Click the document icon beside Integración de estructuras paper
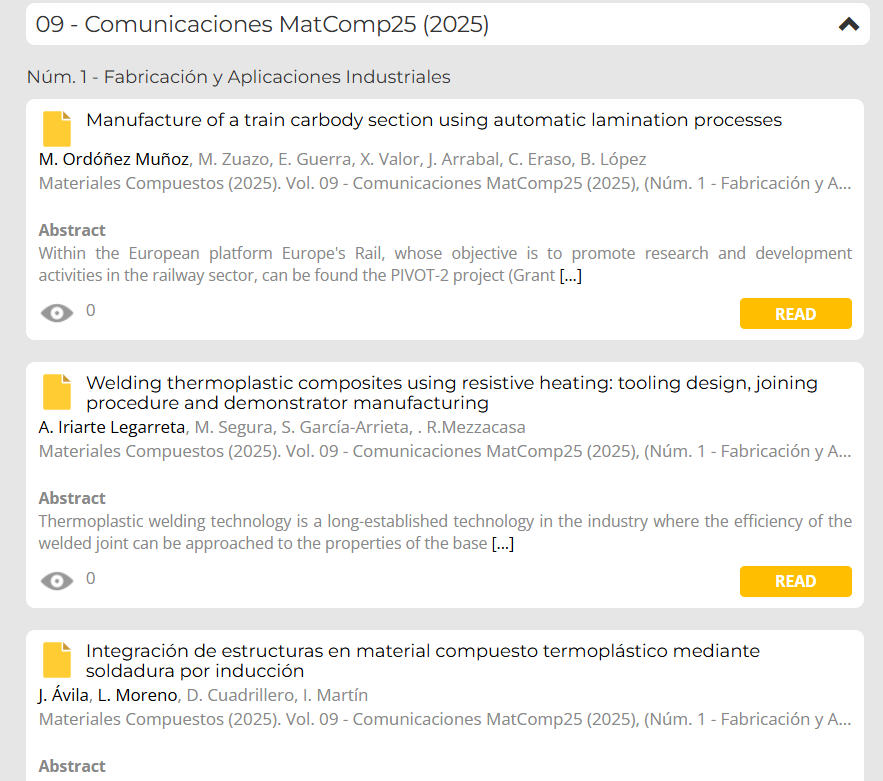883x781 pixels. (57, 660)
